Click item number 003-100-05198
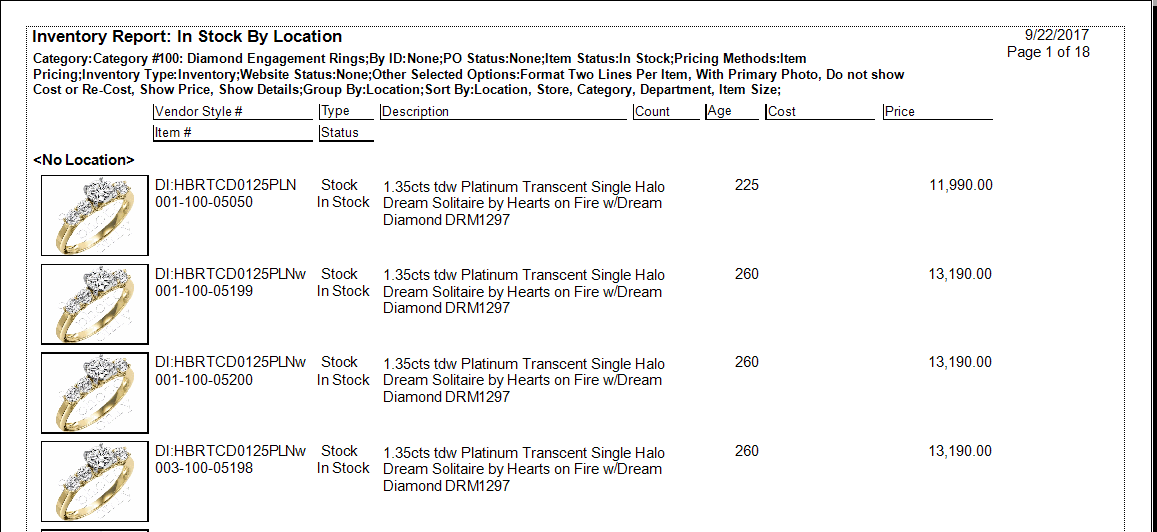 pos(204,468)
